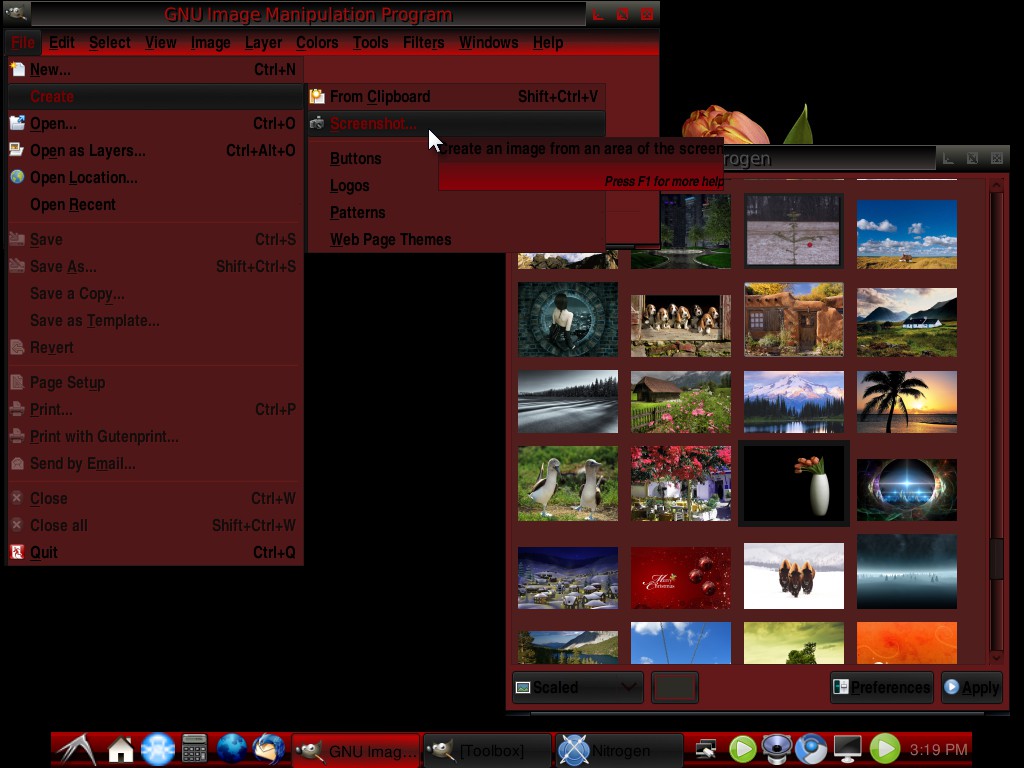Image resolution: width=1024 pixels, height=768 pixels.
Task: Open the Select menu
Action: (x=110, y=42)
